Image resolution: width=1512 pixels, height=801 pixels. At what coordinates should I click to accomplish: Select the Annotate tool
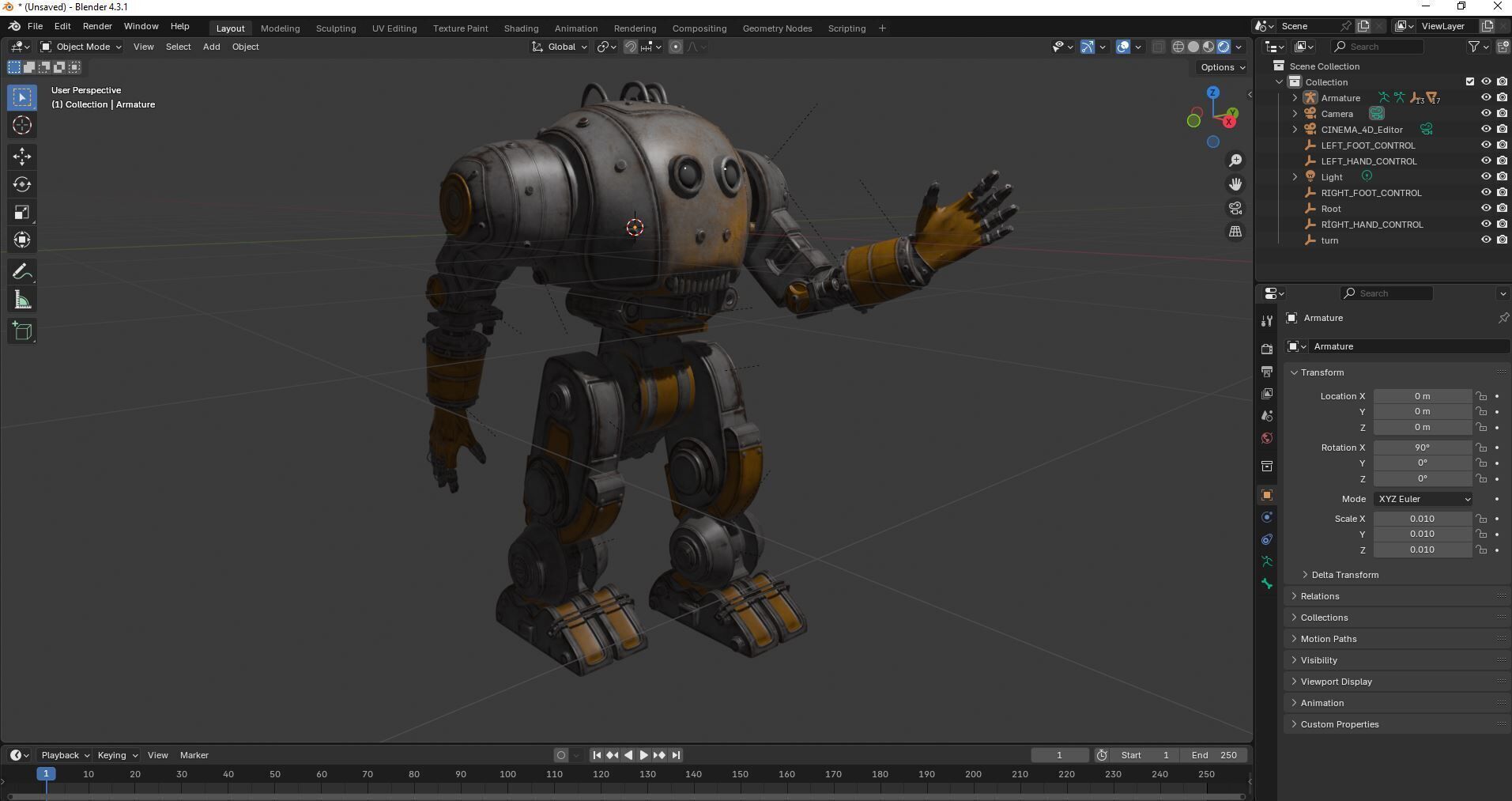pyautogui.click(x=22, y=272)
